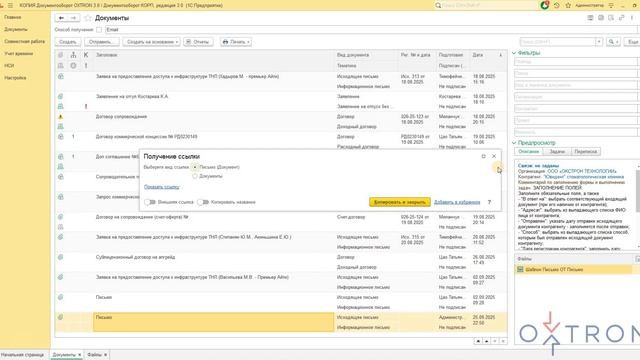Image resolution: width=640 pixels, height=360 pixels.
Task: Click file icon next to Шаблон Письмо
Action: click(x=520, y=269)
